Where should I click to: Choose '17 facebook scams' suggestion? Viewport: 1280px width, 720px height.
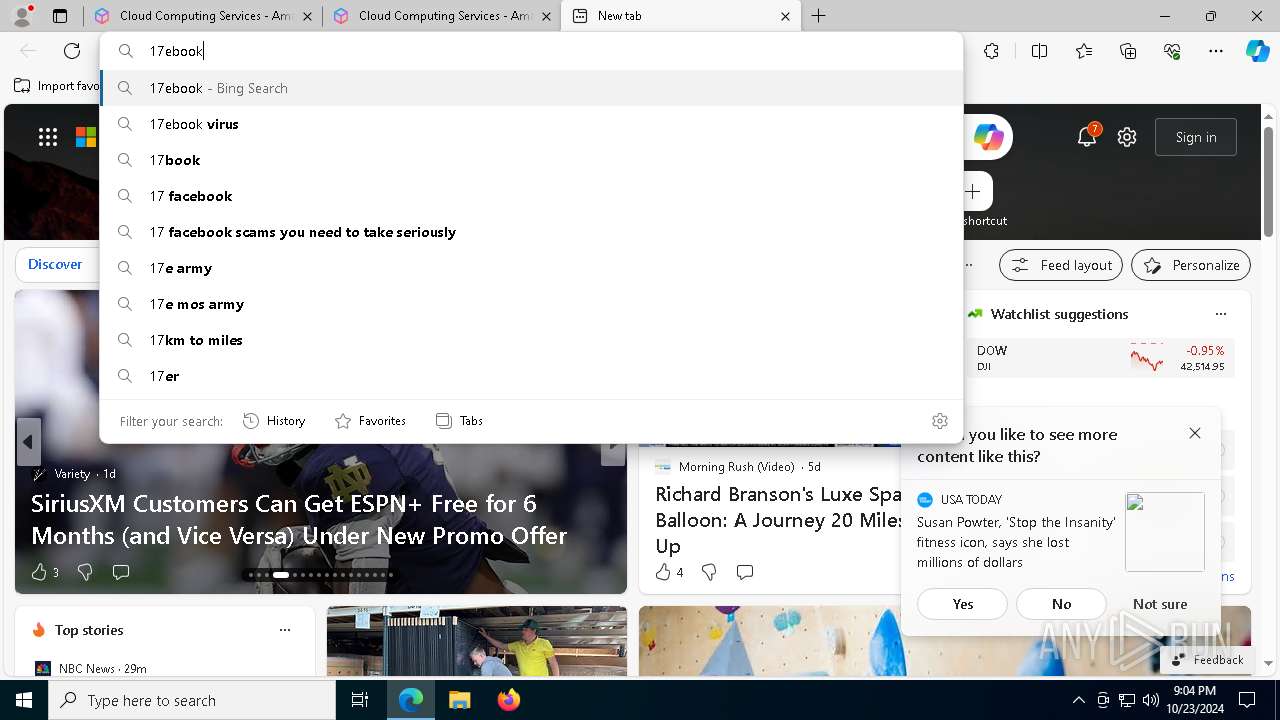tap(531, 232)
